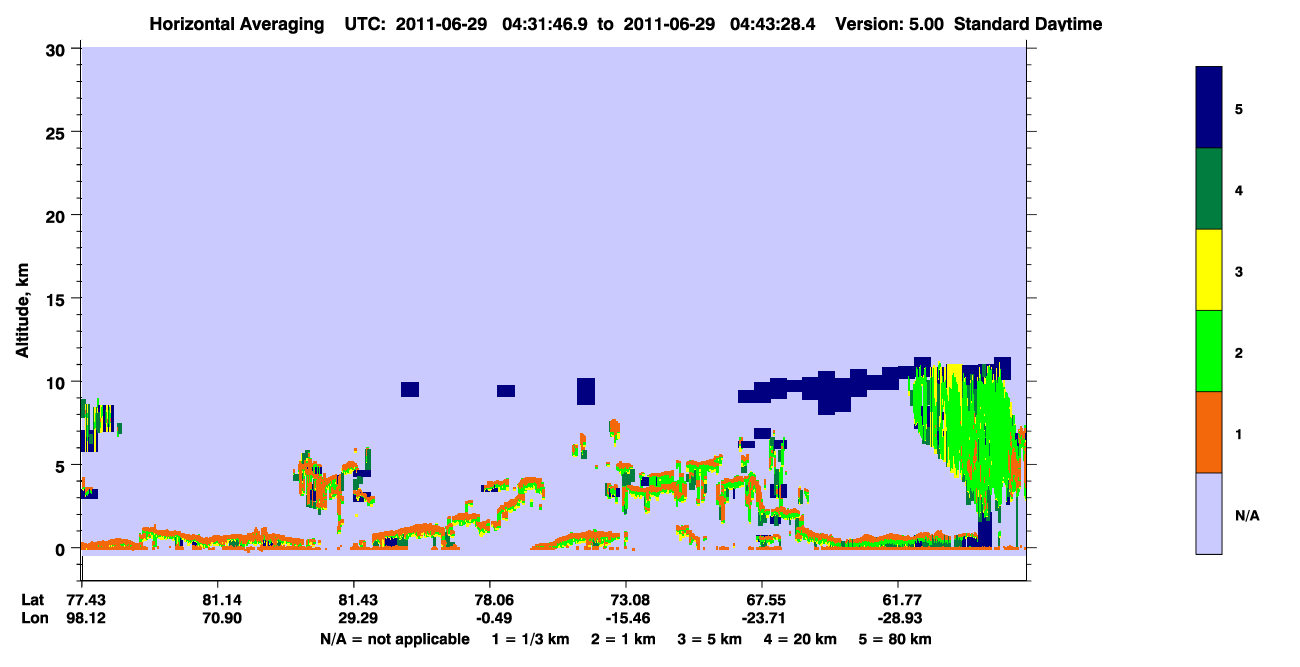
Task: Click the orange level 1 legend swatch
Action: pyautogui.click(x=1209, y=432)
